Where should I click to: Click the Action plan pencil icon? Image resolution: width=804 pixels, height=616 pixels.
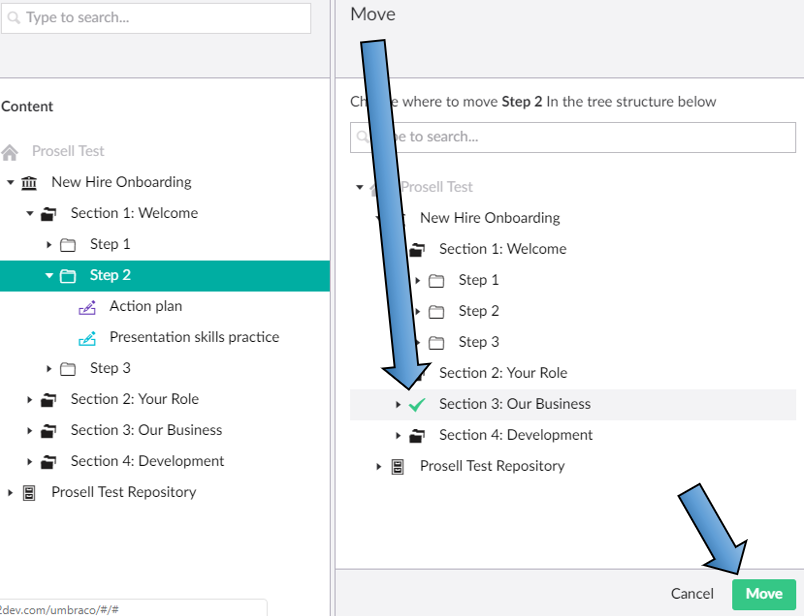tap(87, 307)
